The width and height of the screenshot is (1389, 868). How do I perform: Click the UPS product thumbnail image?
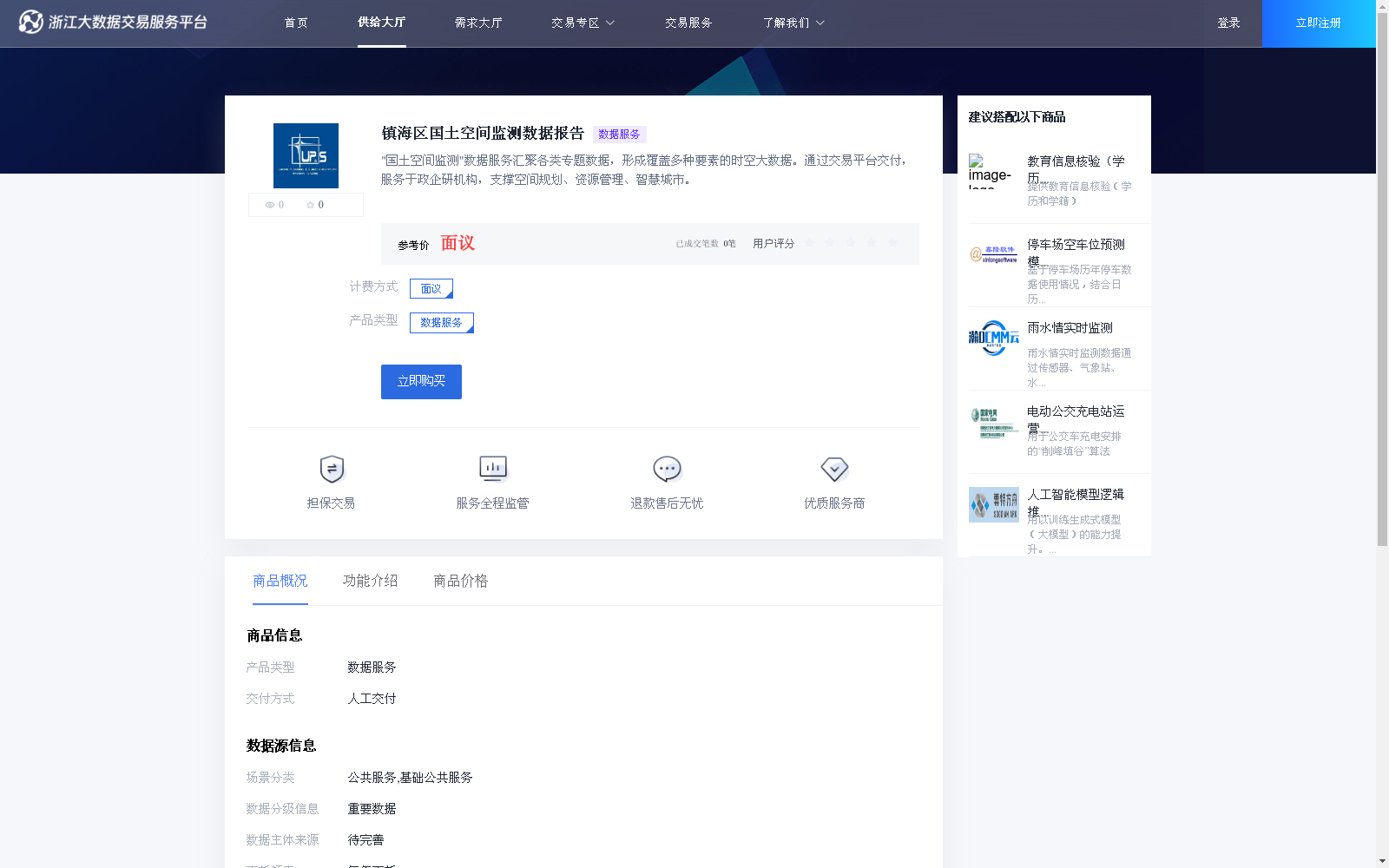306,156
